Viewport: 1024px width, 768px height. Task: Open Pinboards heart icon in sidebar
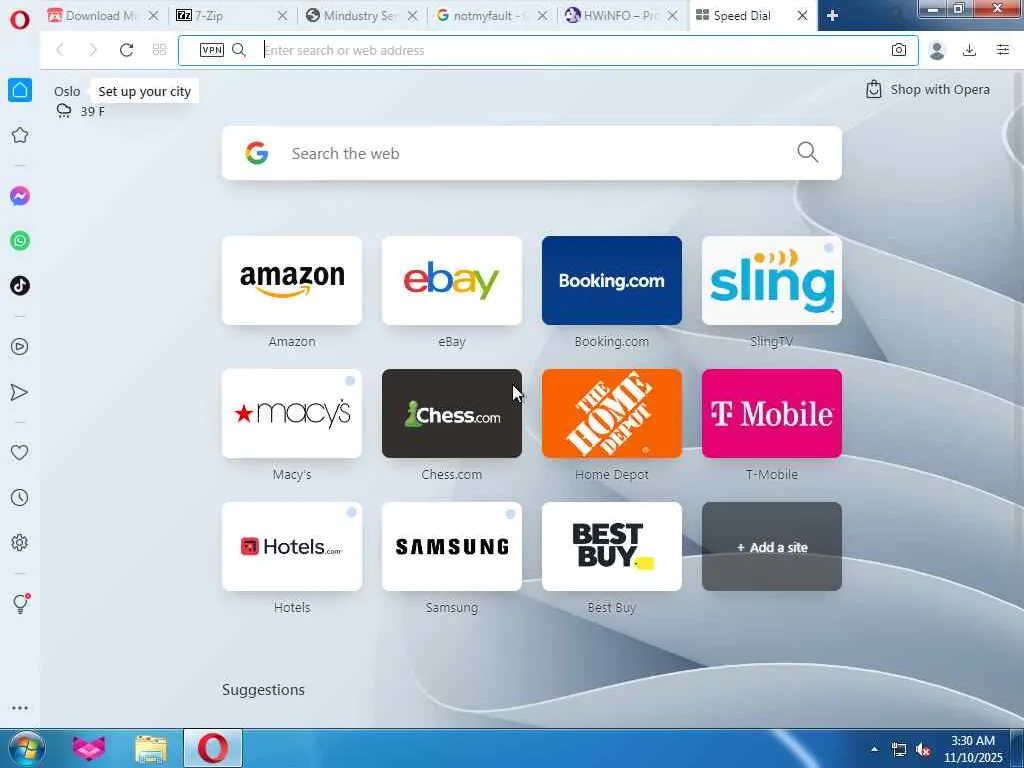pos(20,453)
